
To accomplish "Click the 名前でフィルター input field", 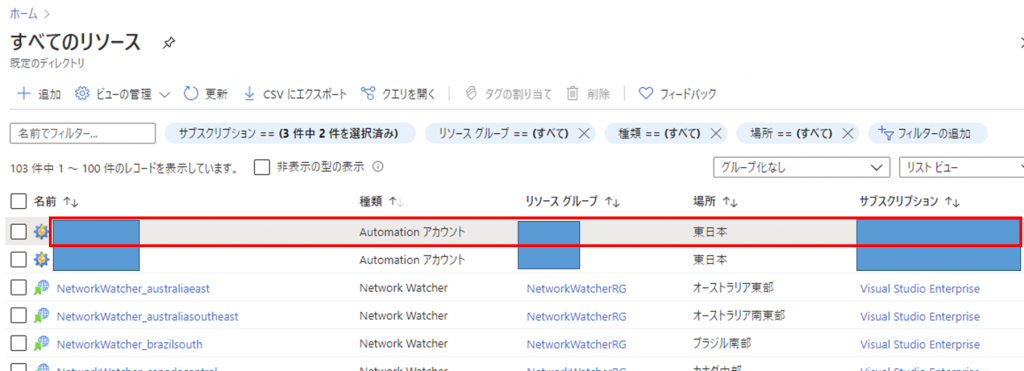I will click(x=83, y=133).
